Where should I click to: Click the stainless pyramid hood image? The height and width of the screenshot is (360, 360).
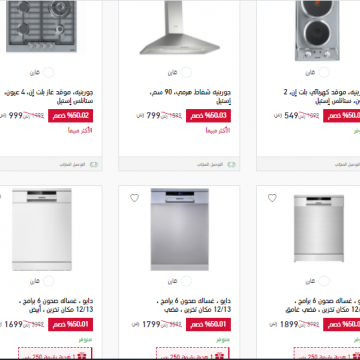[x=179, y=28]
